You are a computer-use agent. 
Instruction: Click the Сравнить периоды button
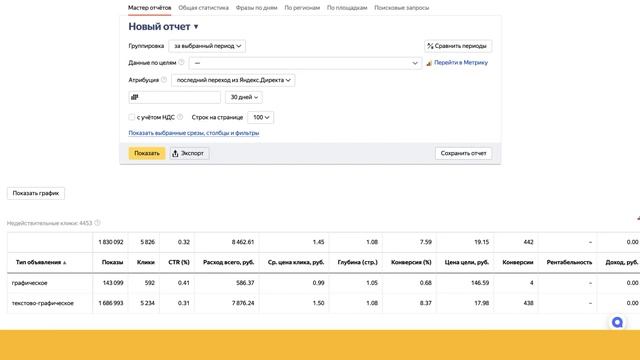[x=458, y=46]
